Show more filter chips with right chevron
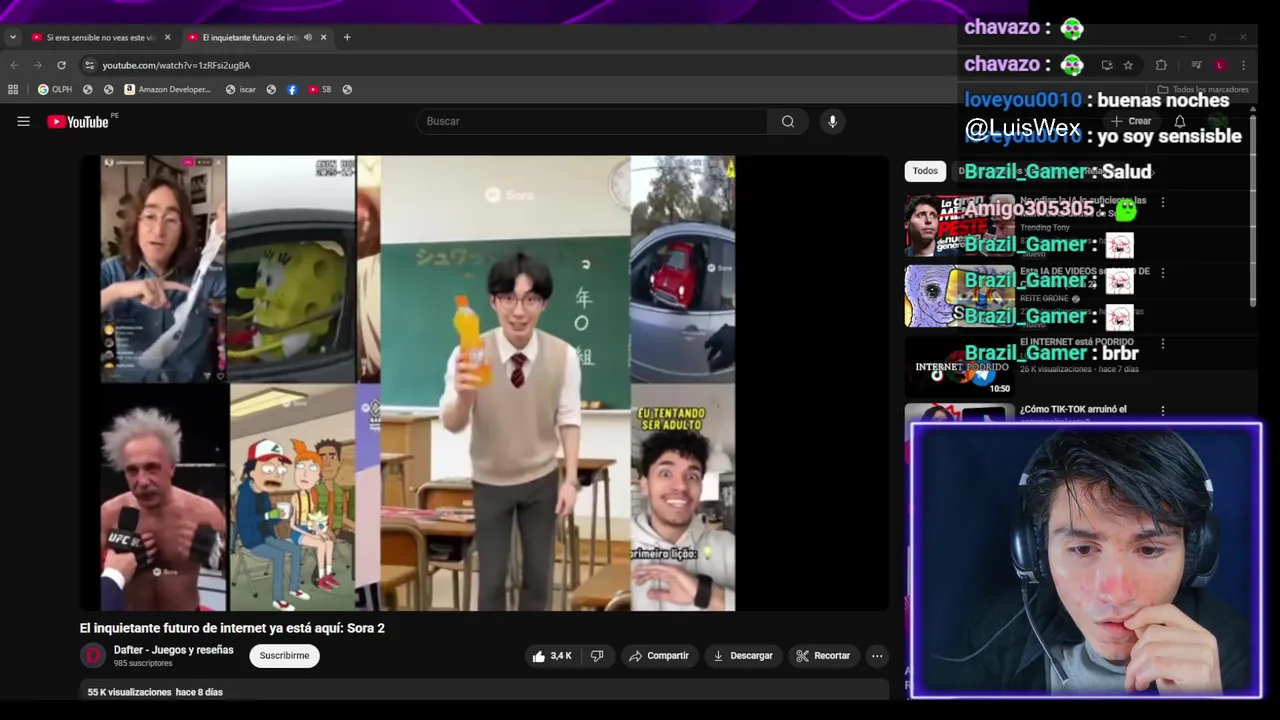 point(1152,171)
